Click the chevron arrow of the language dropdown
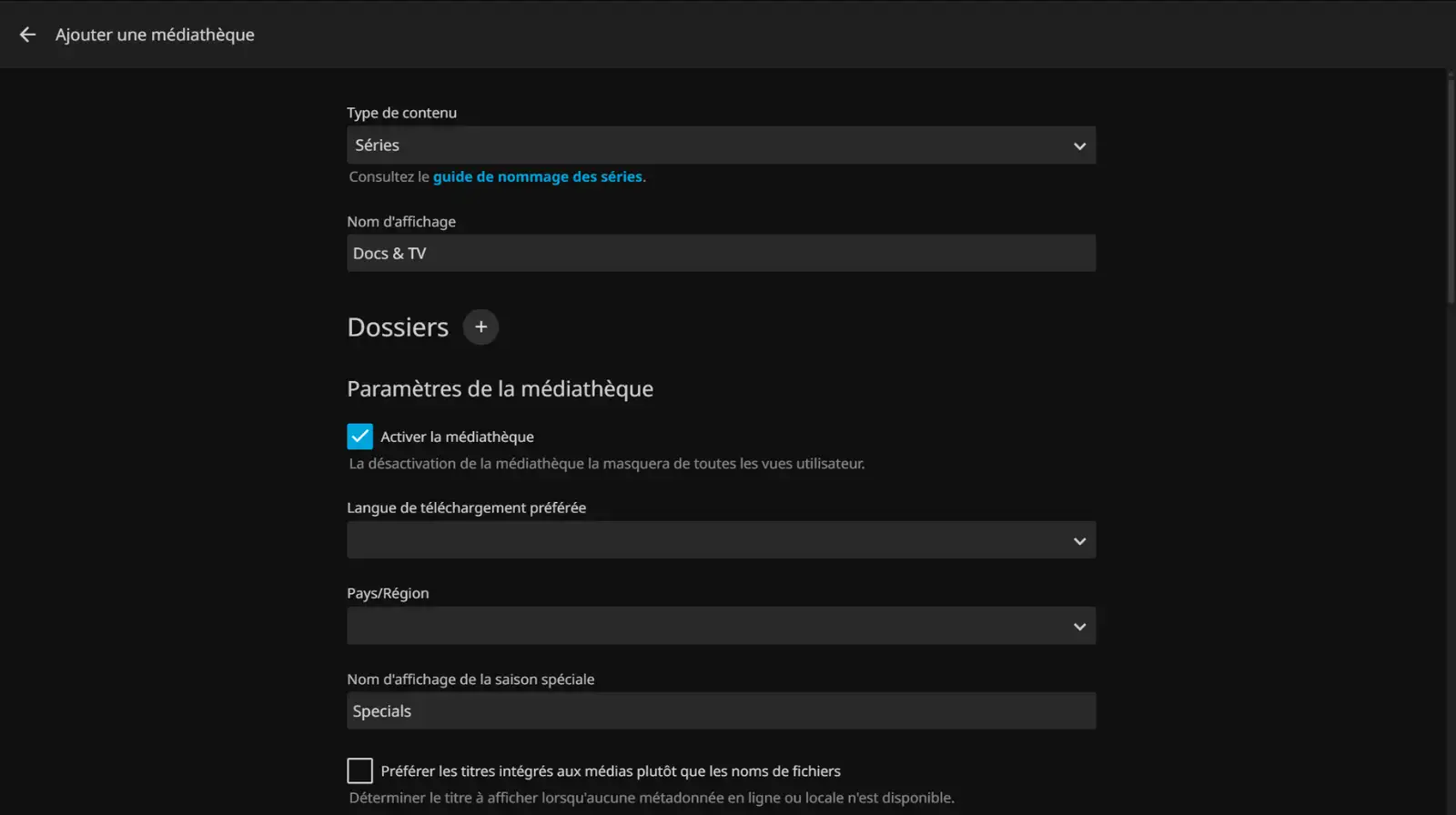The image size is (1456, 815). pos(1079,541)
